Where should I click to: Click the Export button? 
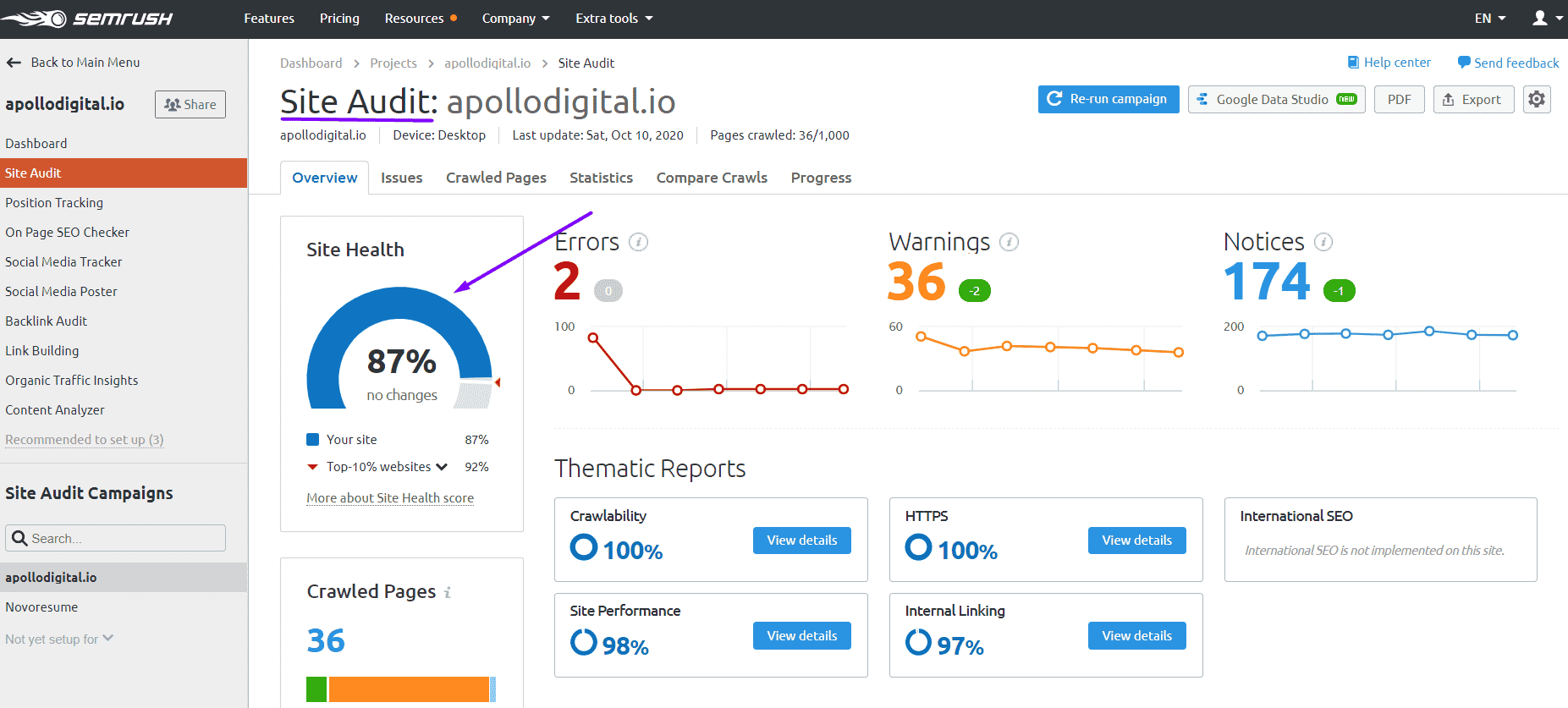[1473, 99]
